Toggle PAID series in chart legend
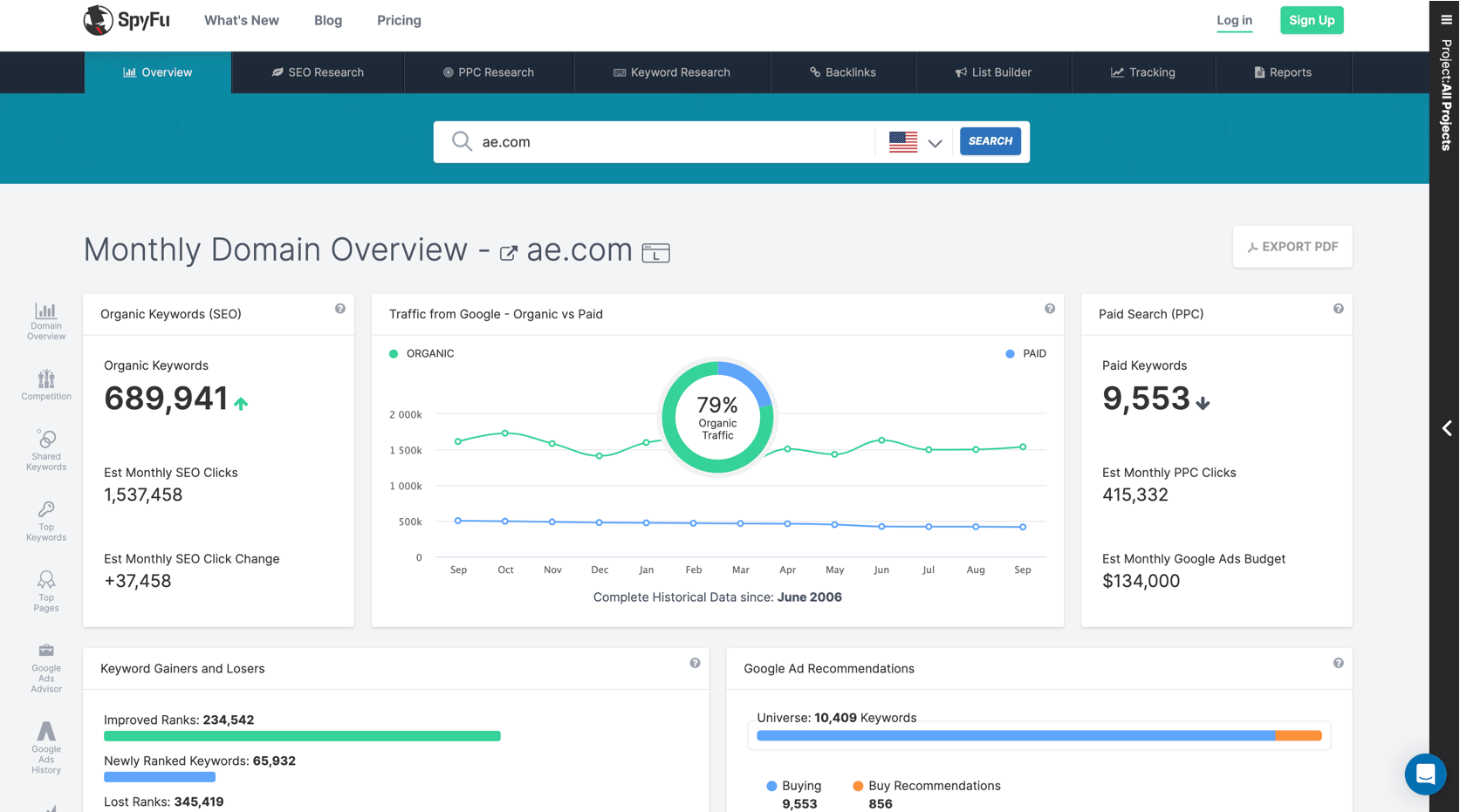This screenshot has height=812, width=1460. (1025, 353)
